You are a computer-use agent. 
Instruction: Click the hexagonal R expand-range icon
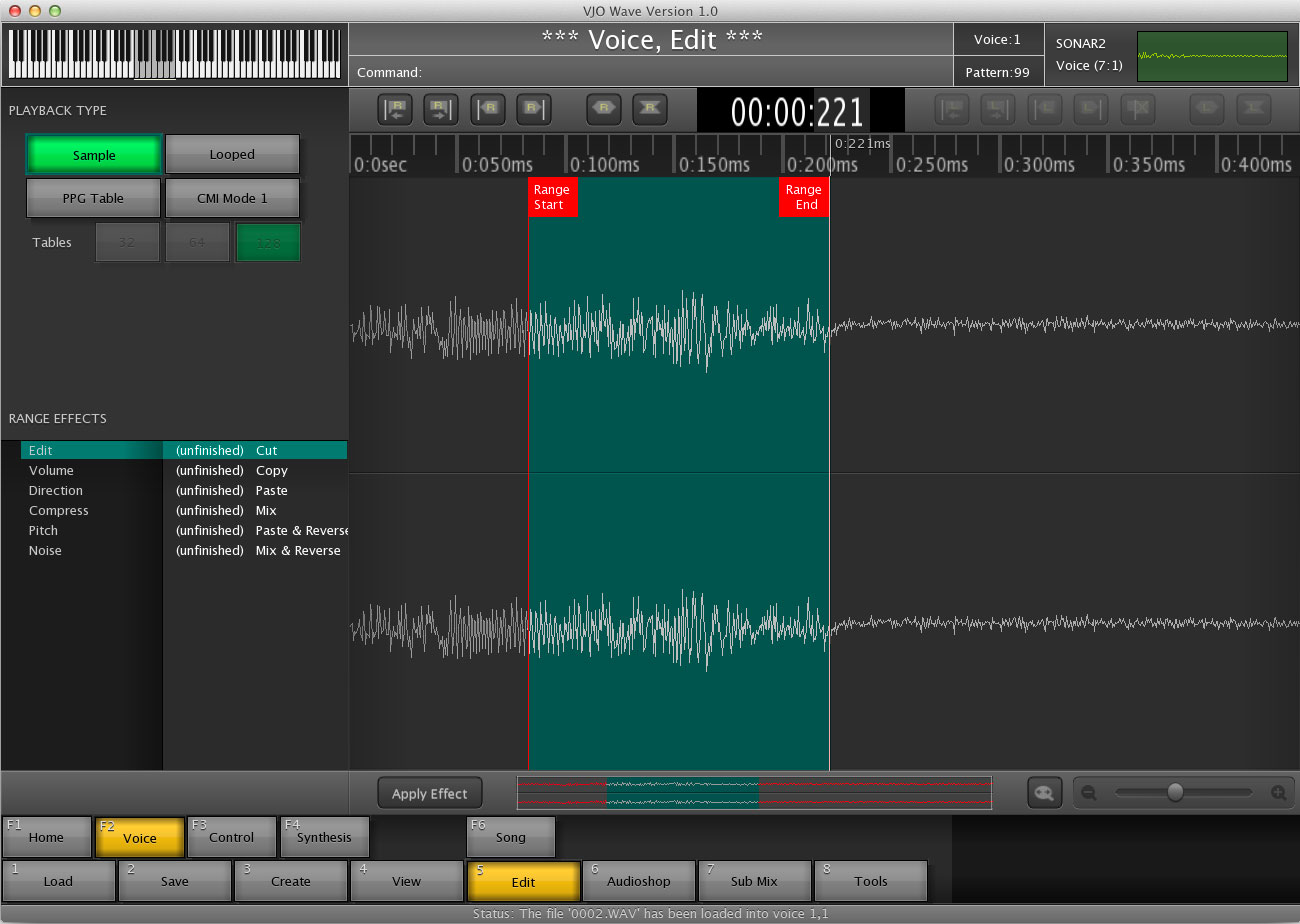pos(604,109)
